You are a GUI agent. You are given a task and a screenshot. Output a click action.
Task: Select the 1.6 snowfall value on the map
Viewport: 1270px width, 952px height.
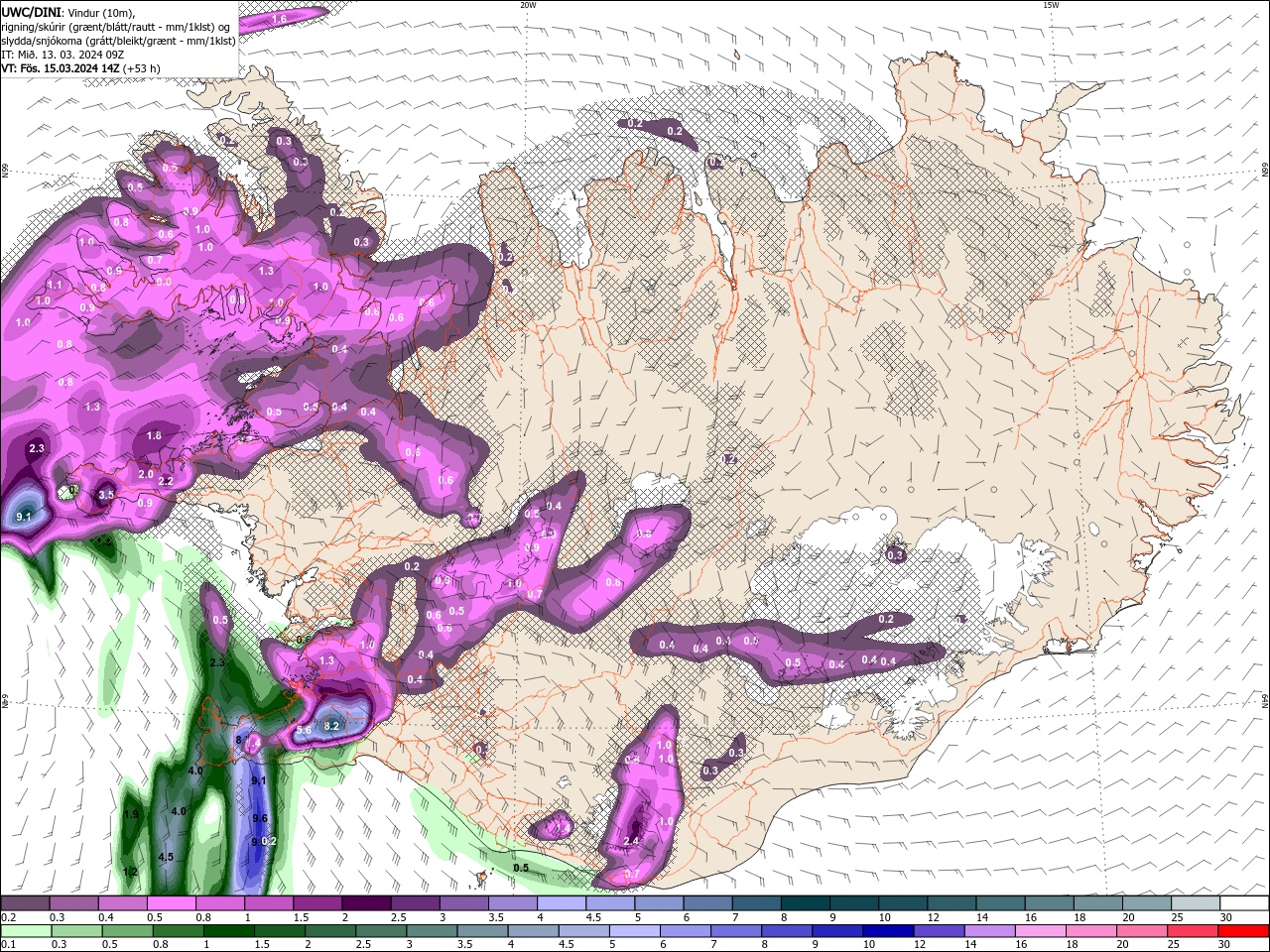279,19
